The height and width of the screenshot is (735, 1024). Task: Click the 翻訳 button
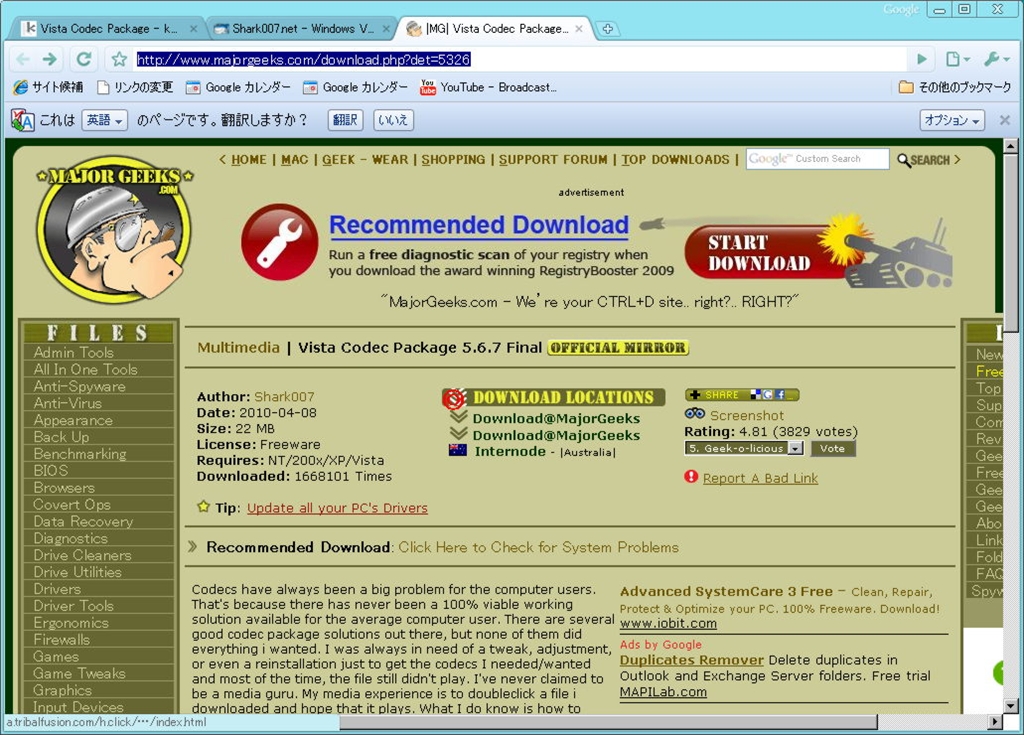[x=345, y=120]
